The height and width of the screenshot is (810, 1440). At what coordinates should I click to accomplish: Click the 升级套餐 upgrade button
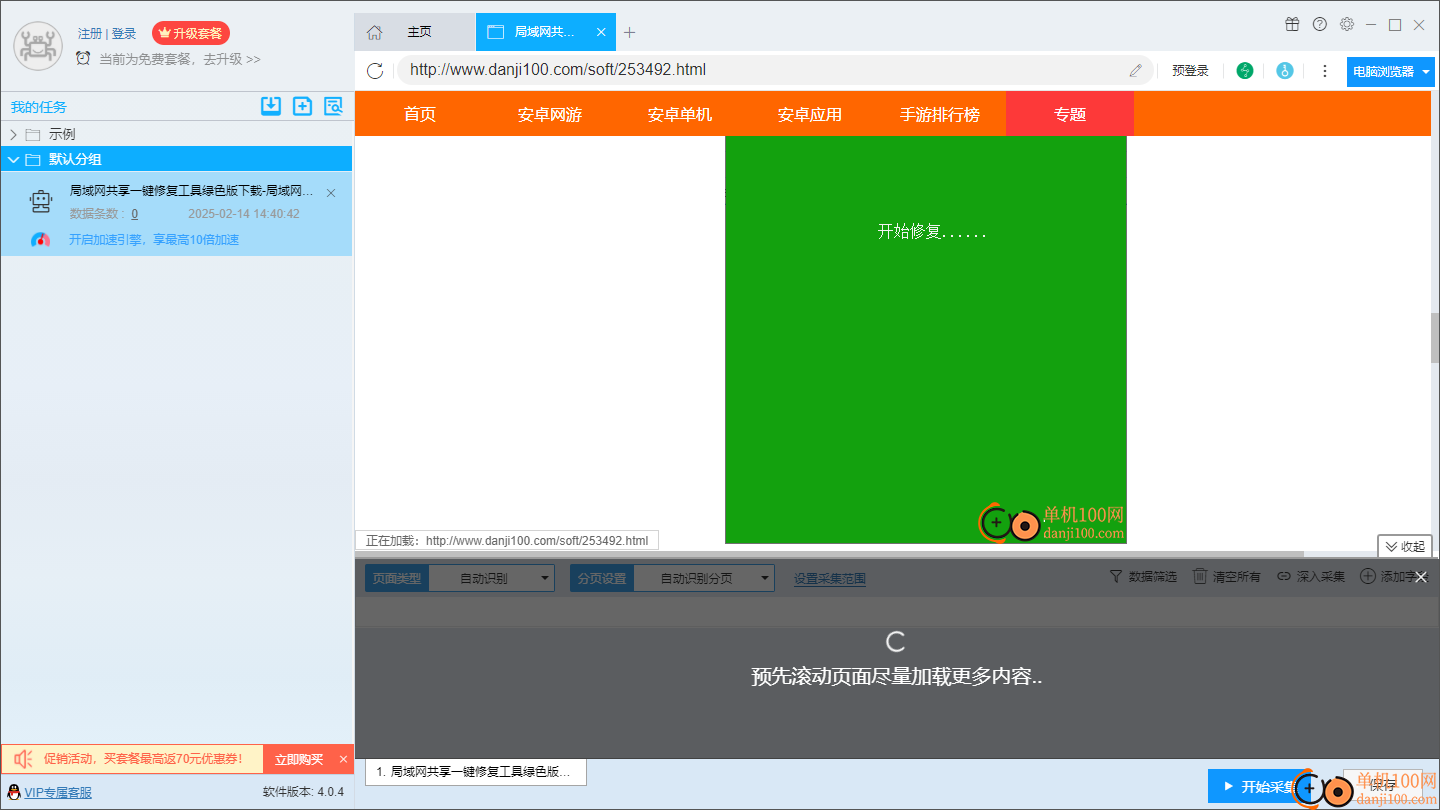tap(191, 33)
